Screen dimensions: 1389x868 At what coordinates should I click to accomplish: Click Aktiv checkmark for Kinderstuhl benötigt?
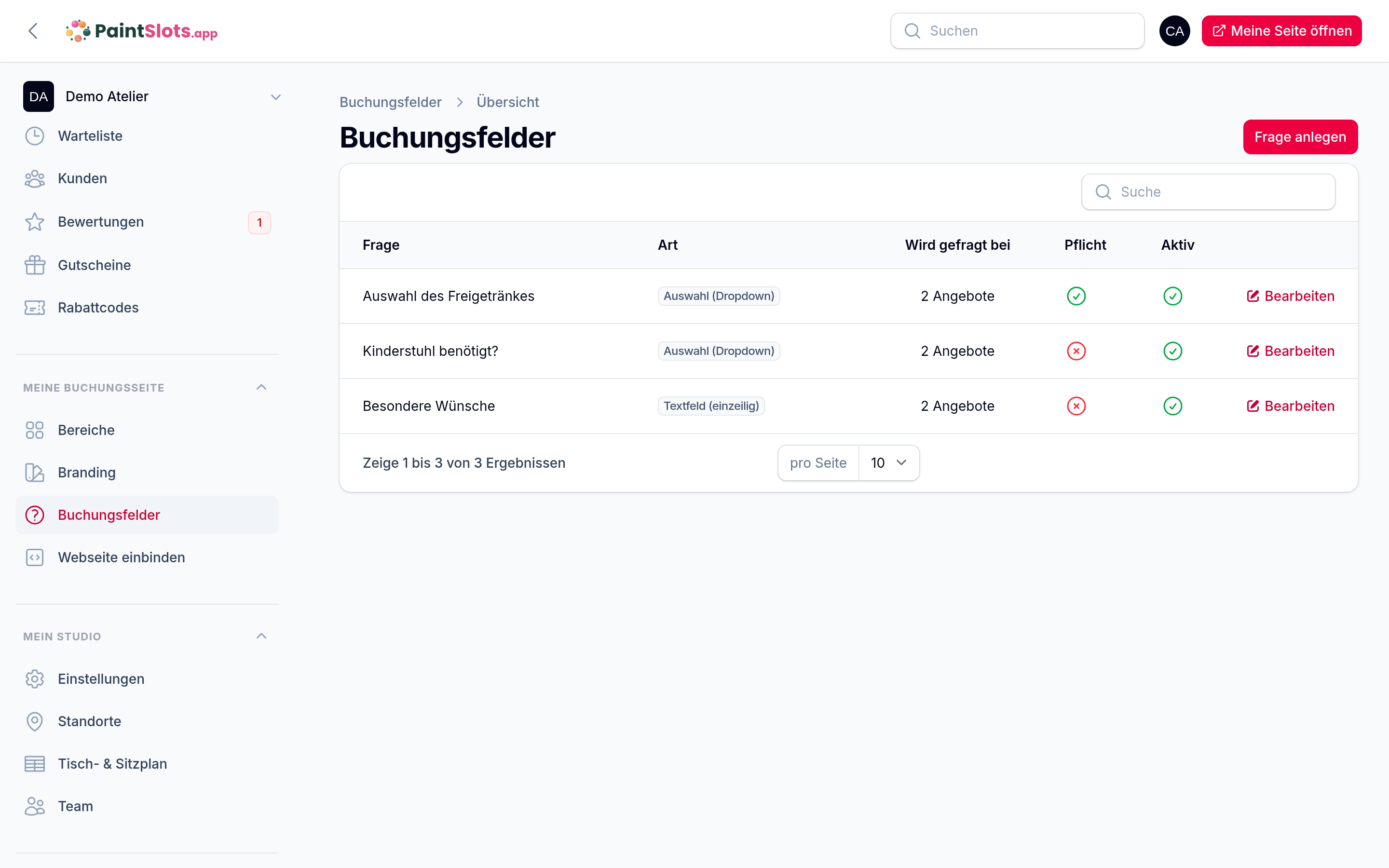(x=1172, y=351)
